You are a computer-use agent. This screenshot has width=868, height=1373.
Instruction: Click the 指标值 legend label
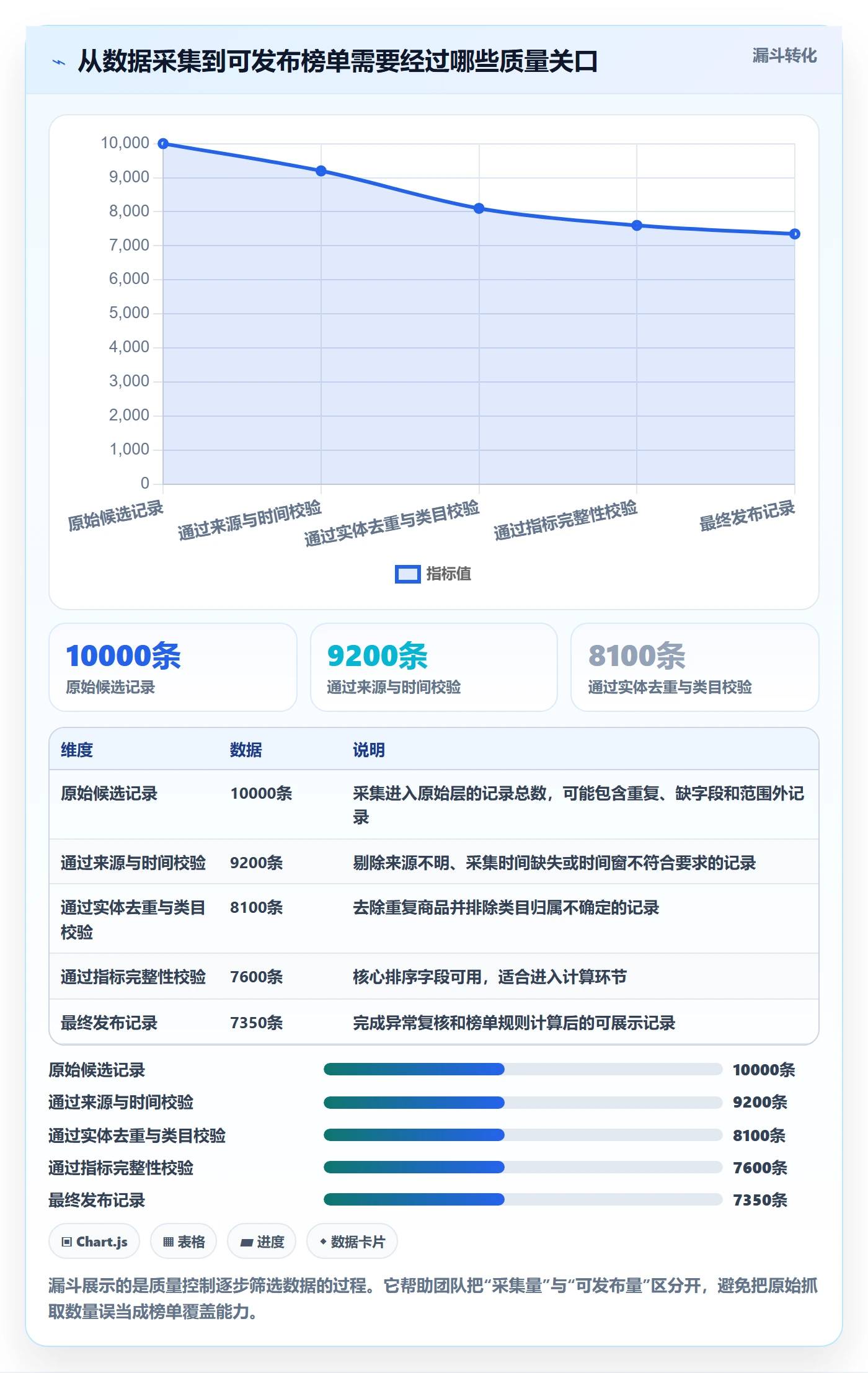pyautogui.click(x=449, y=574)
